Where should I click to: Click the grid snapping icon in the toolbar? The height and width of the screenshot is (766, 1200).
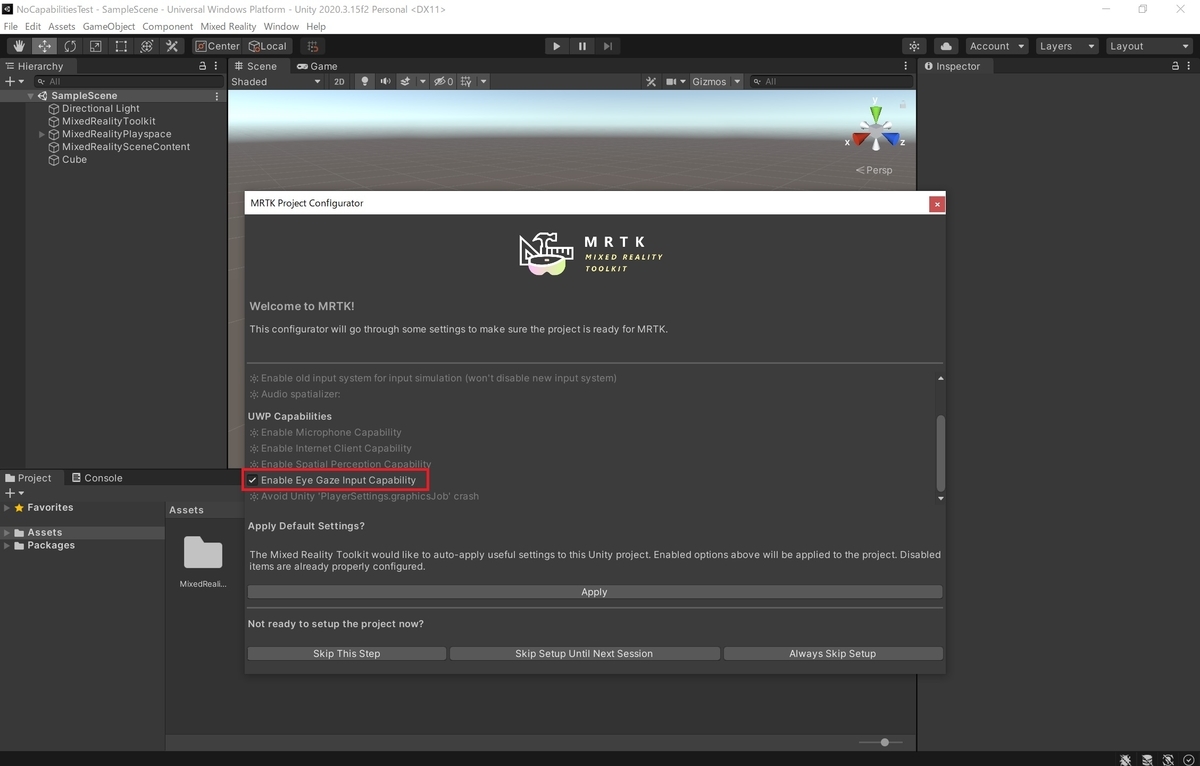coord(313,46)
